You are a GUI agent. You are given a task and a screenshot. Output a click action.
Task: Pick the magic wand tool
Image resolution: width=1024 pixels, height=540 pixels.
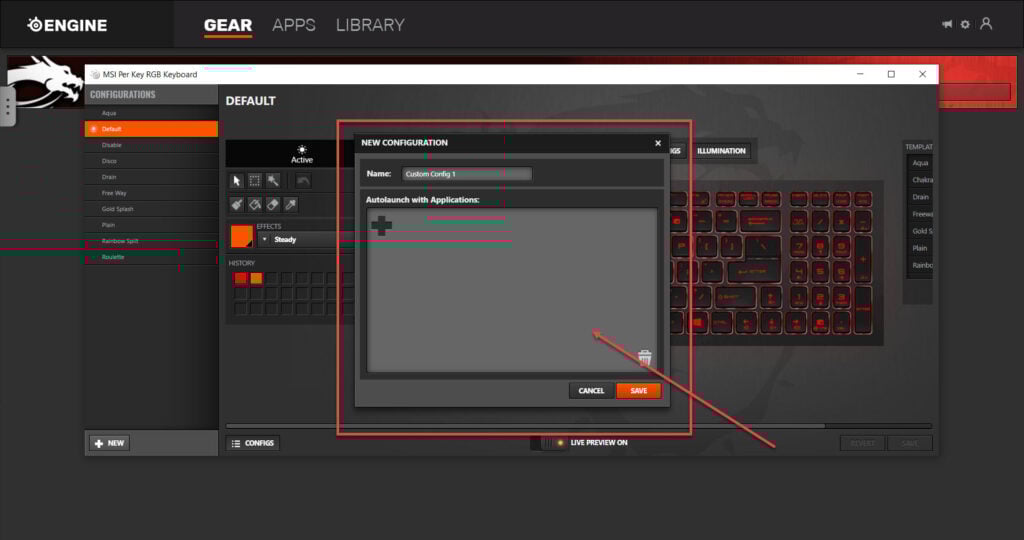point(273,181)
